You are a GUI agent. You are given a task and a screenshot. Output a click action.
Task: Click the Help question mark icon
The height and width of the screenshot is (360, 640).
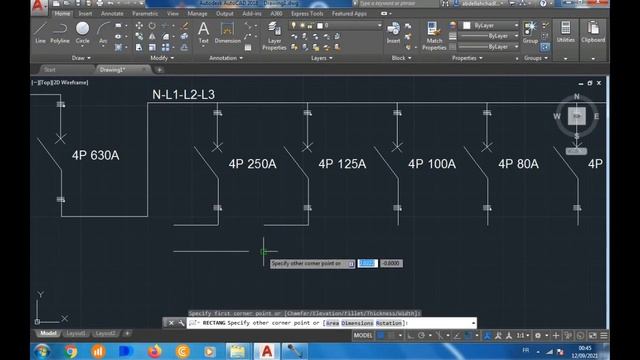(543, 3)
